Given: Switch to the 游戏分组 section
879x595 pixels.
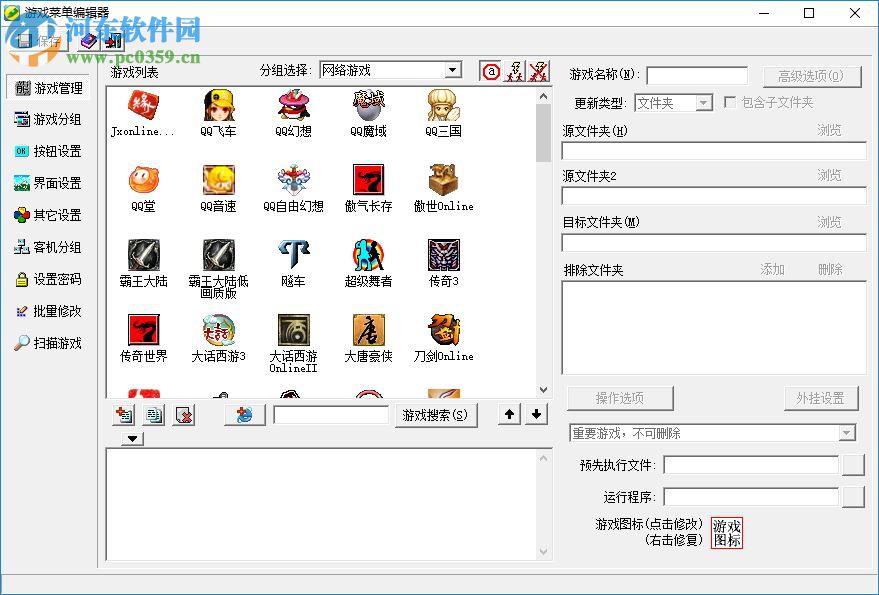Looking at the screenshot, I should click(x=48, y=119).
